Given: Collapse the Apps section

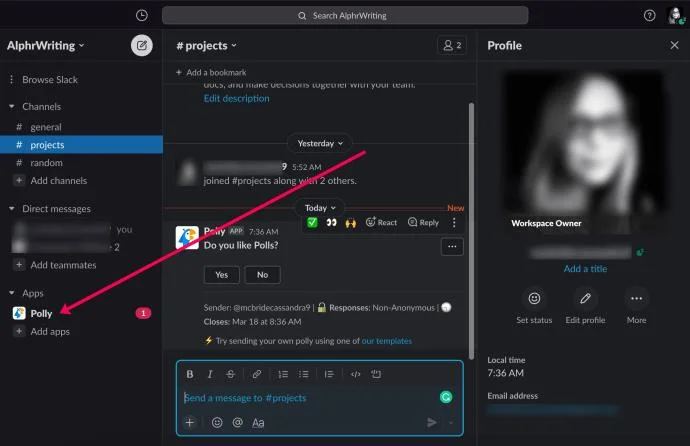Looking at the screenshot, I should [x=12, y=293].
